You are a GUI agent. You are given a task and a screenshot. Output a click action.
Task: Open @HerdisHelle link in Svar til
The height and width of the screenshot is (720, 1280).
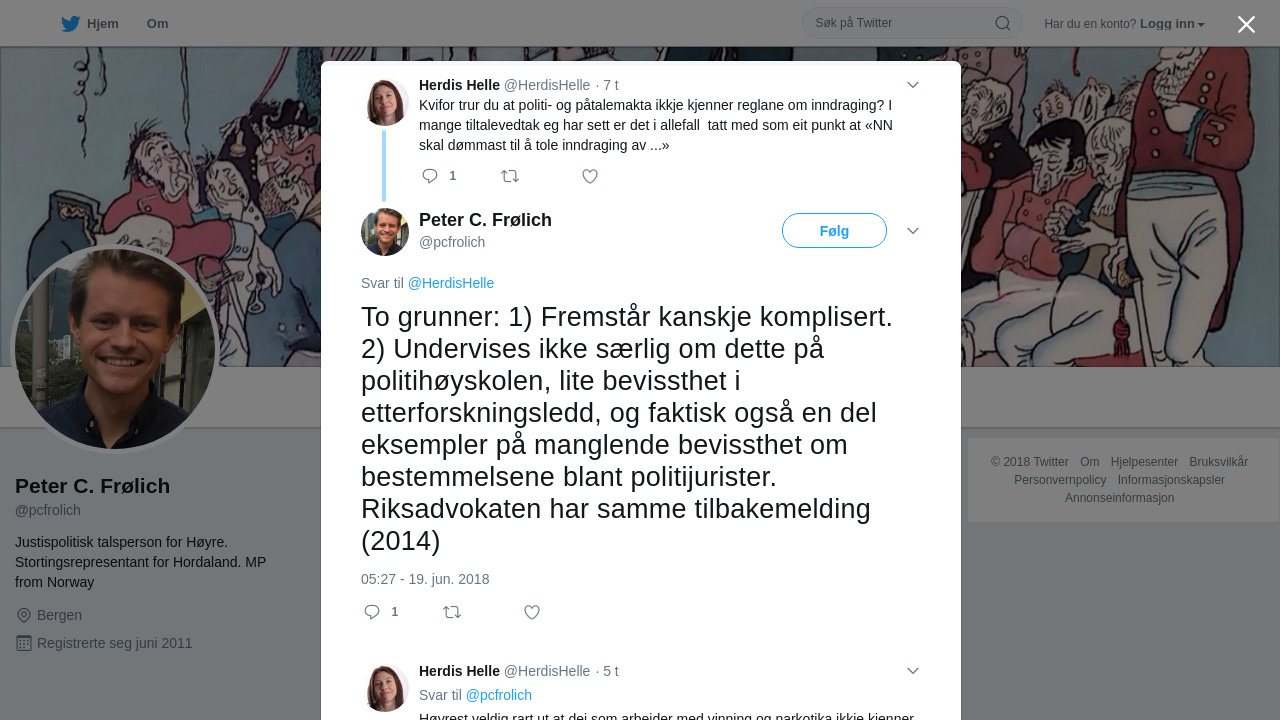pyautogui.click(x=451, y=283)
